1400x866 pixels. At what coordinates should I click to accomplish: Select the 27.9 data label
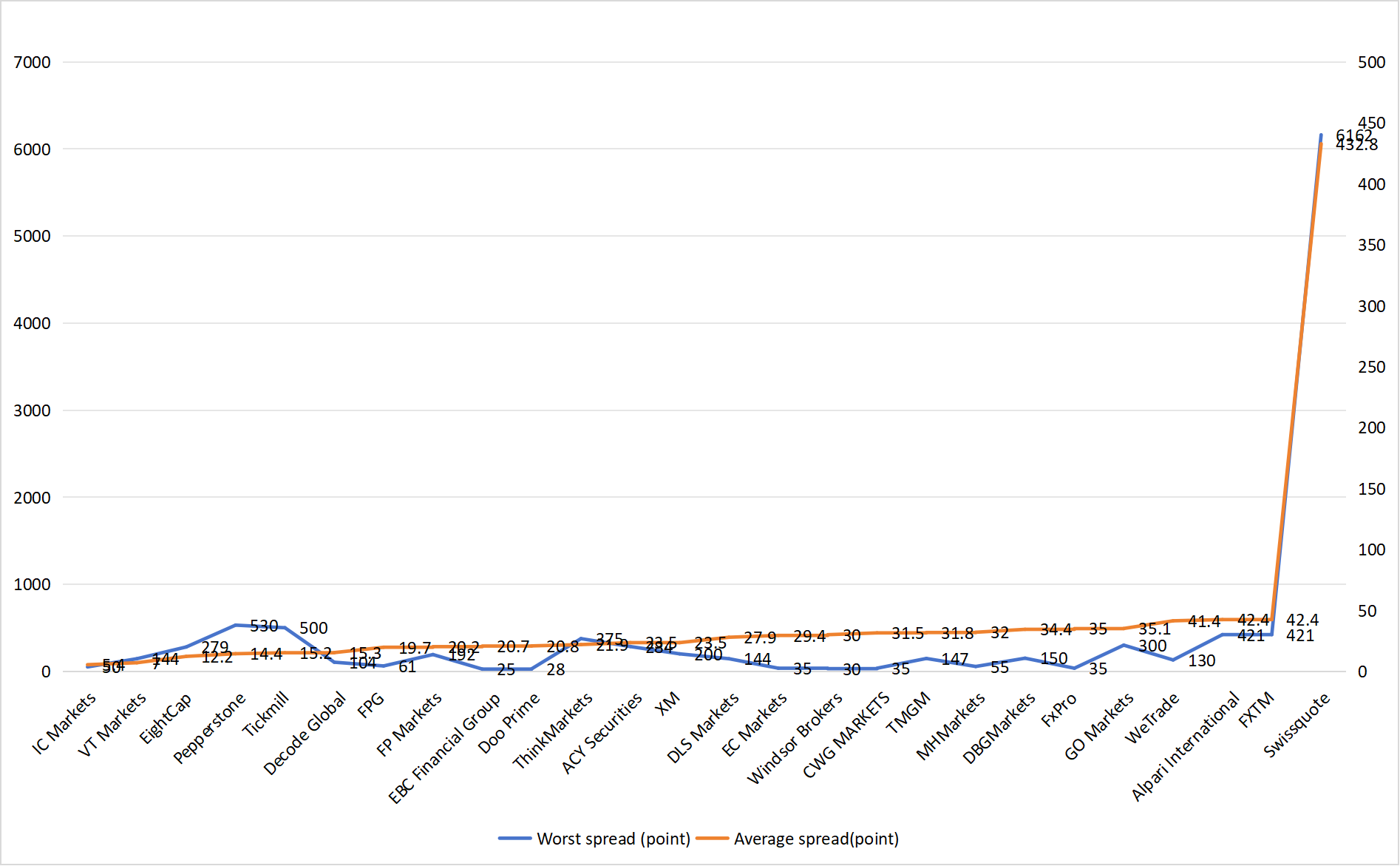(760, 637)
